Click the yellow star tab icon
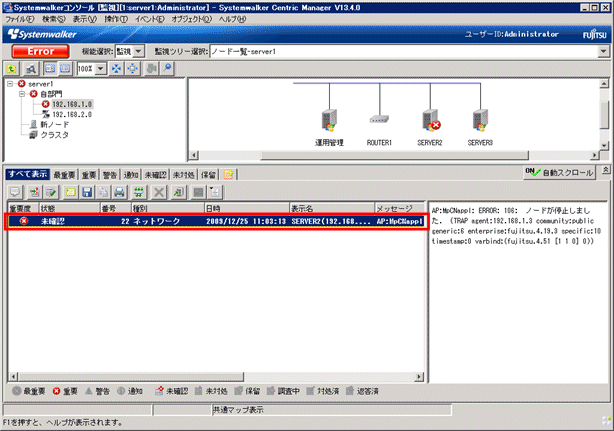Viewport: 614px width, 431px height. pos(229,175)
